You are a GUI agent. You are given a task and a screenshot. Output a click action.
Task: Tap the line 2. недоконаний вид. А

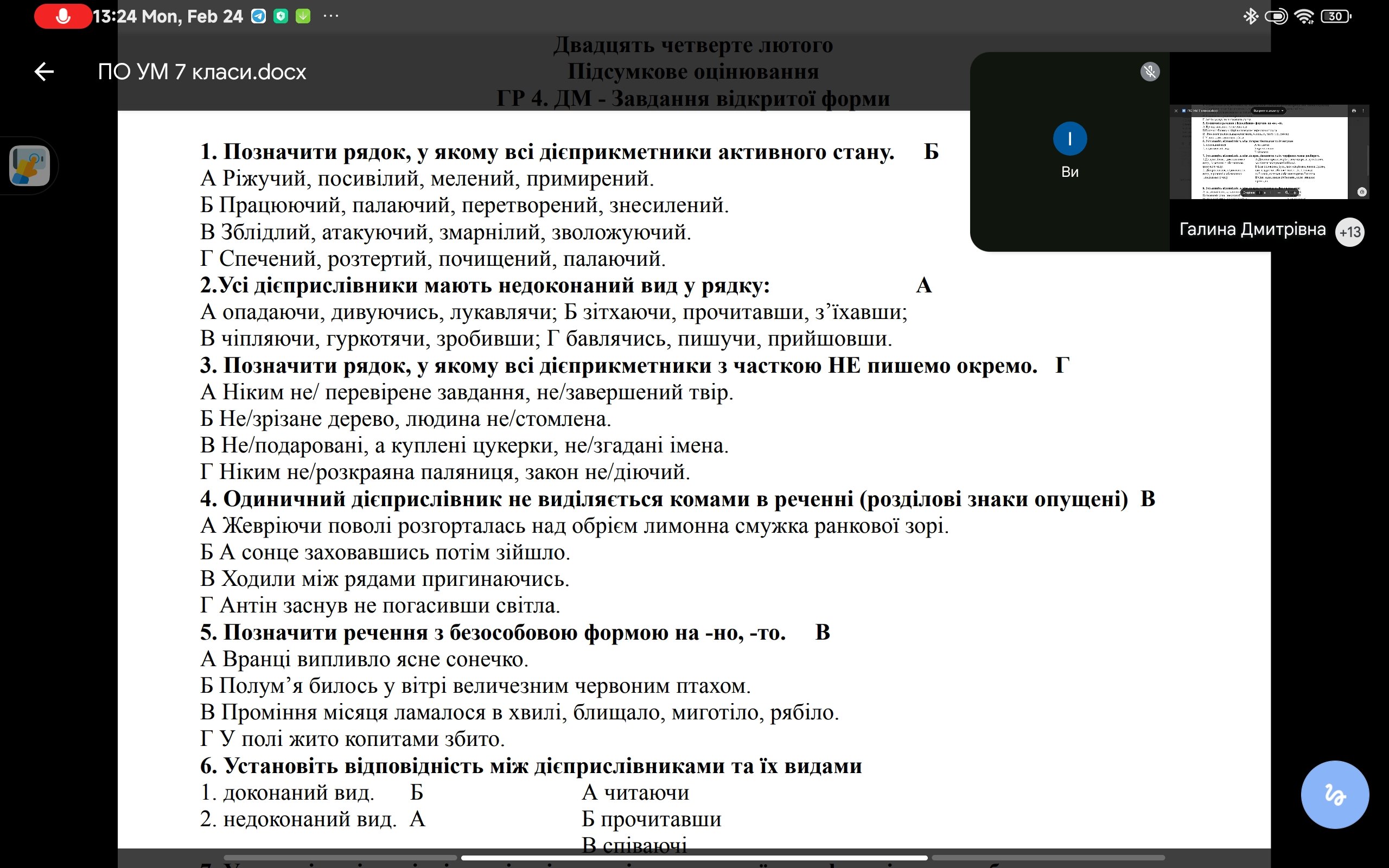click(313, 819)
